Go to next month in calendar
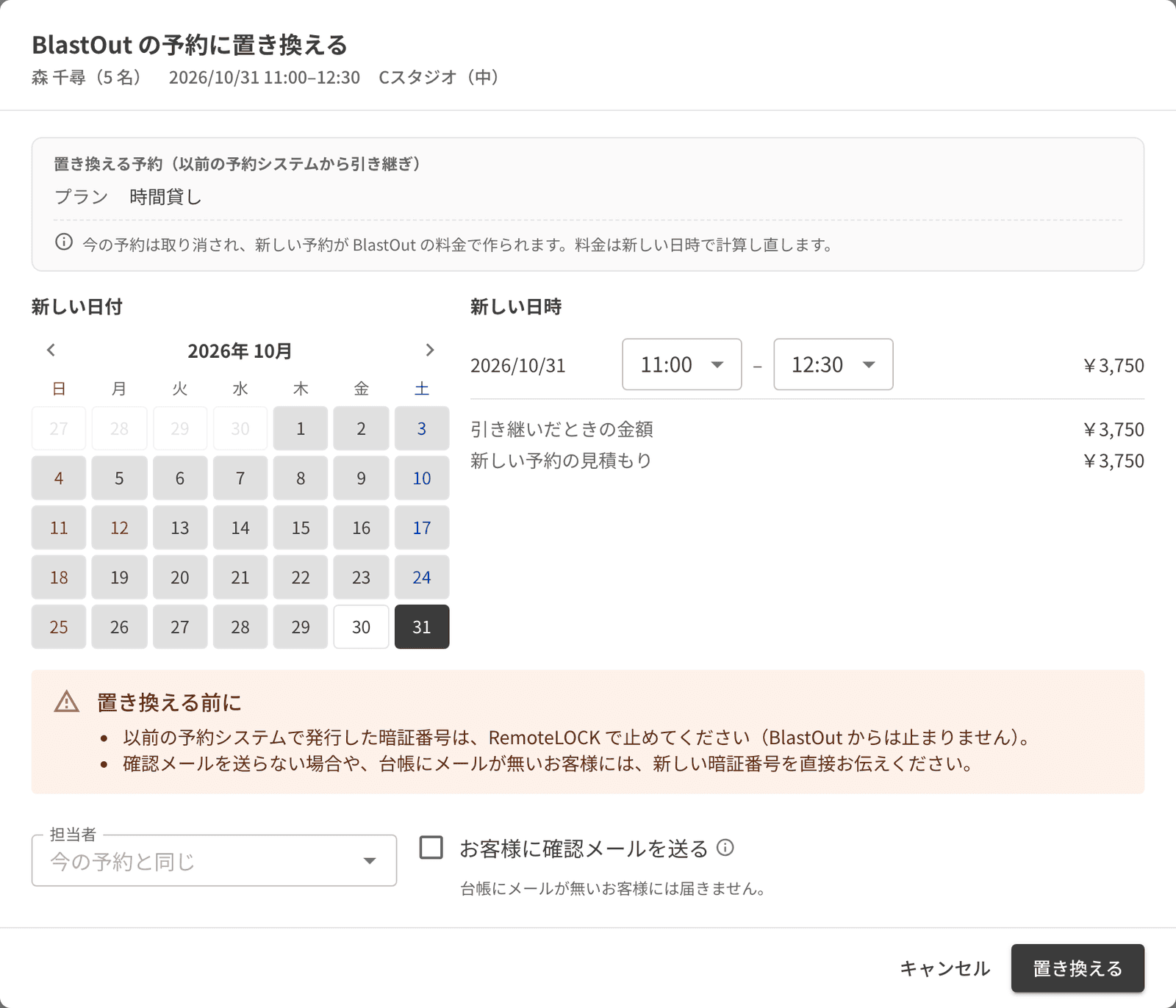The image size is (1176, 1008). (430, 350)
